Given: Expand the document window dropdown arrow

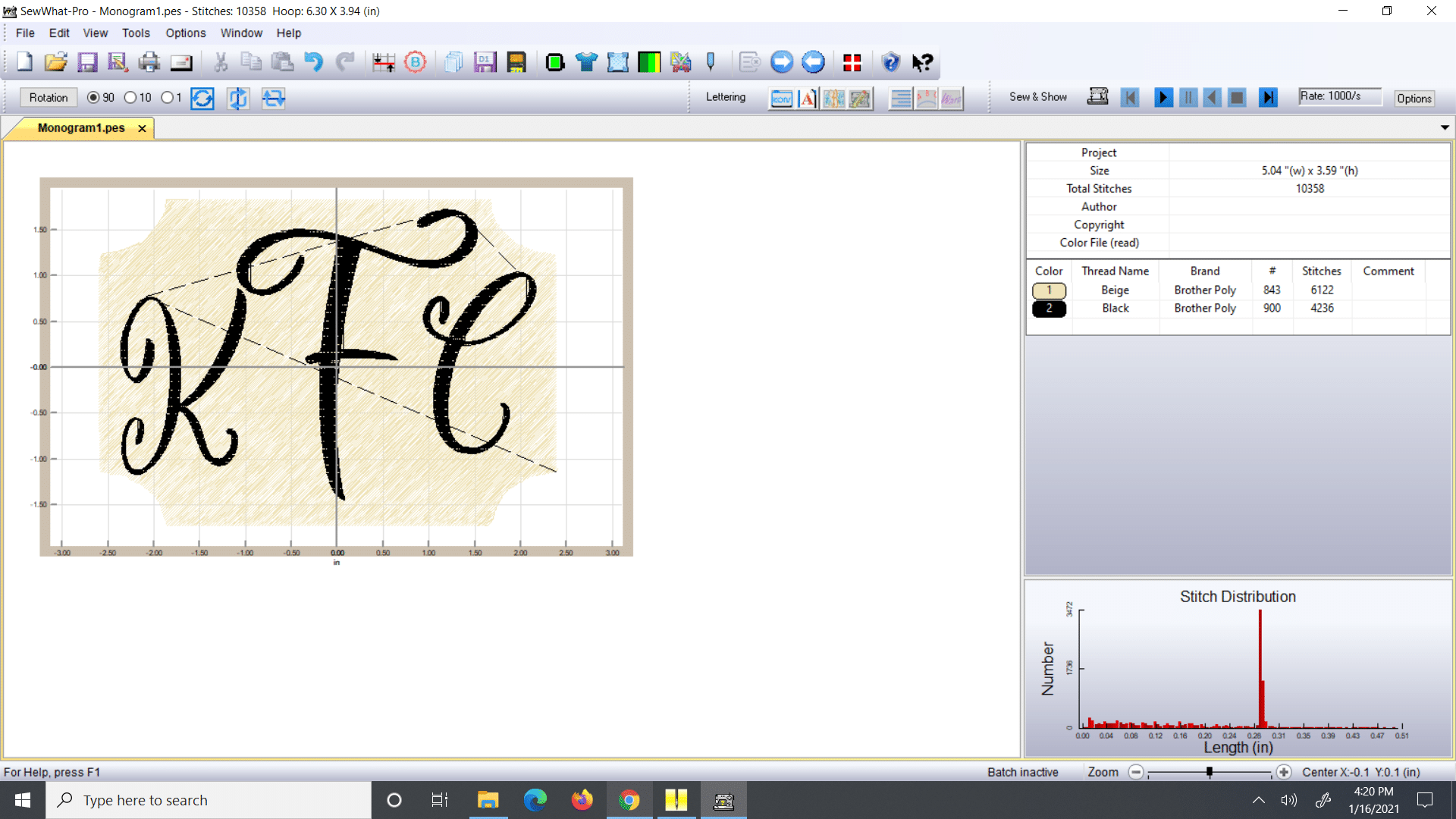Looking at the screenshot, I should pyautogui.click(x=1445, y=127).
